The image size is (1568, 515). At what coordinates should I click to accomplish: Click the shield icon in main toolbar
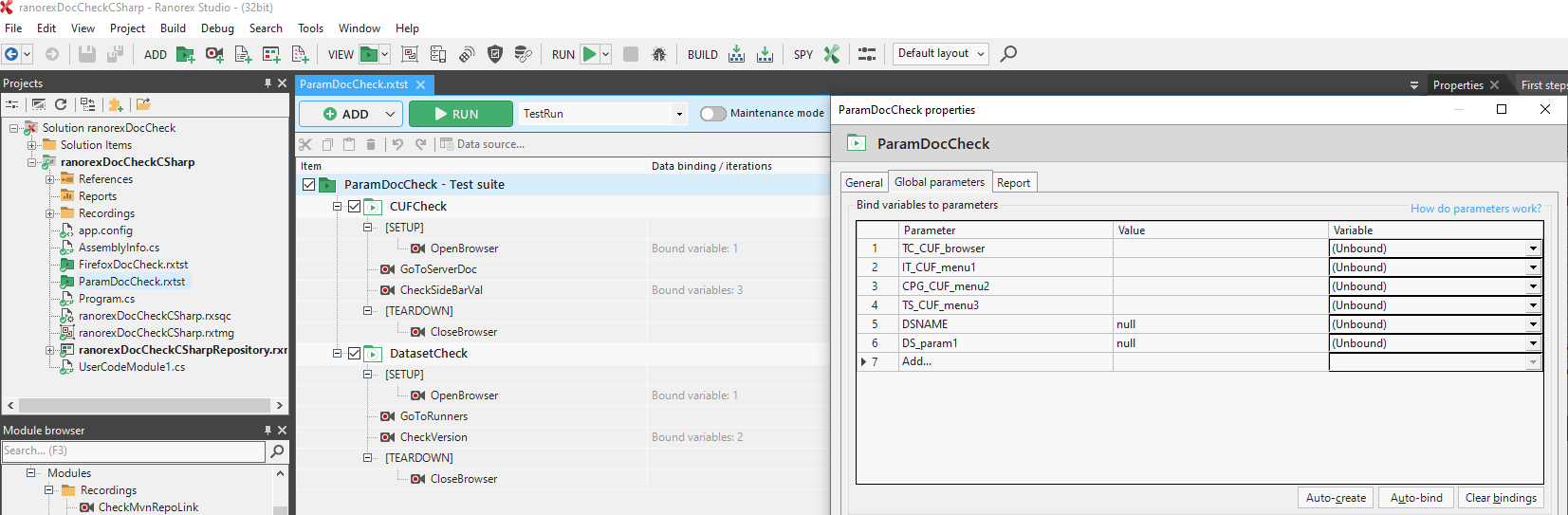pyautogui.click(x=494, y=55)
